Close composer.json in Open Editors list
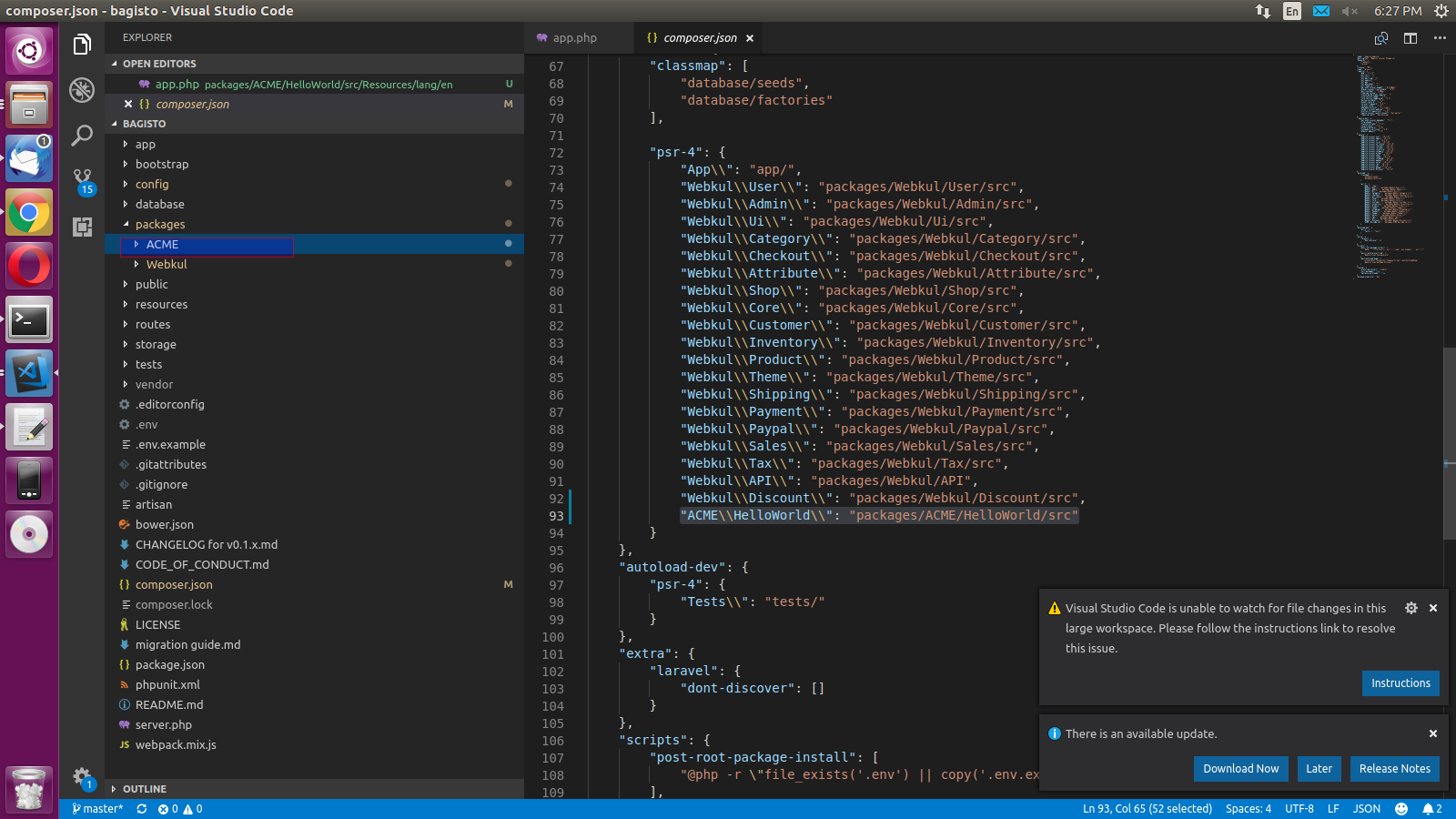 [x=128, y=104]
